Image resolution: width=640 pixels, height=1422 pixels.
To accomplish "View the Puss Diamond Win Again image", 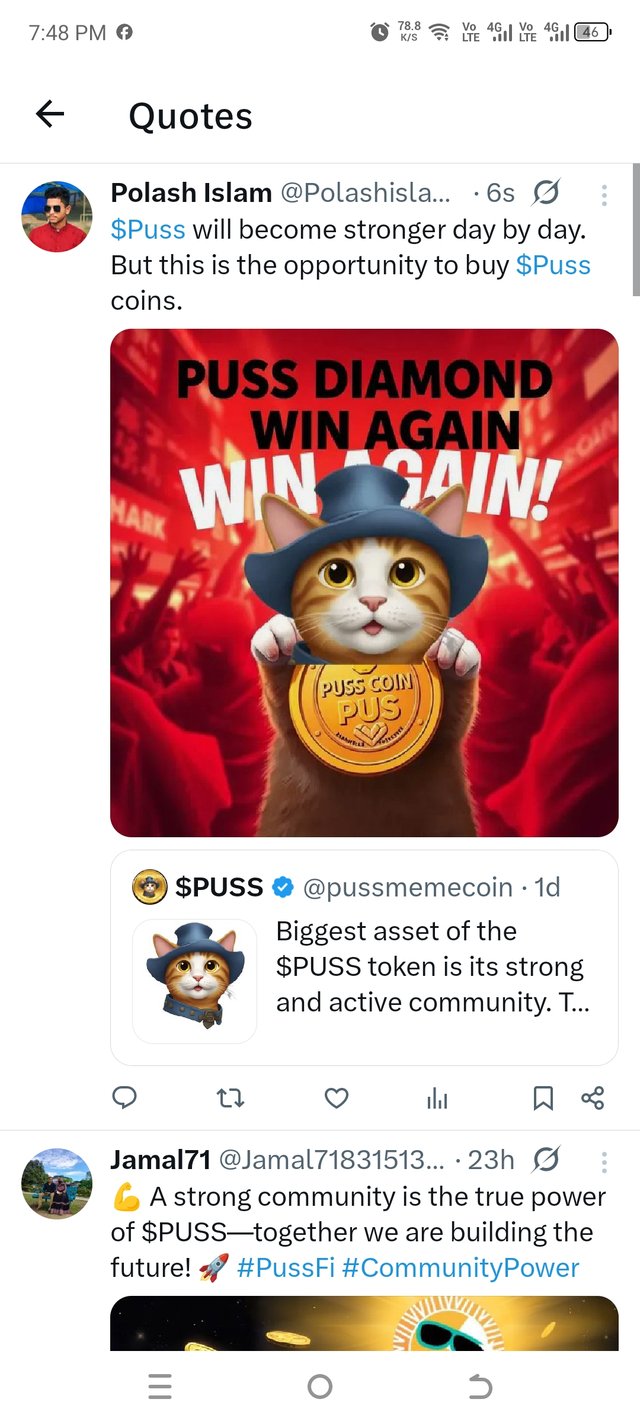I will tap(364, 583).
